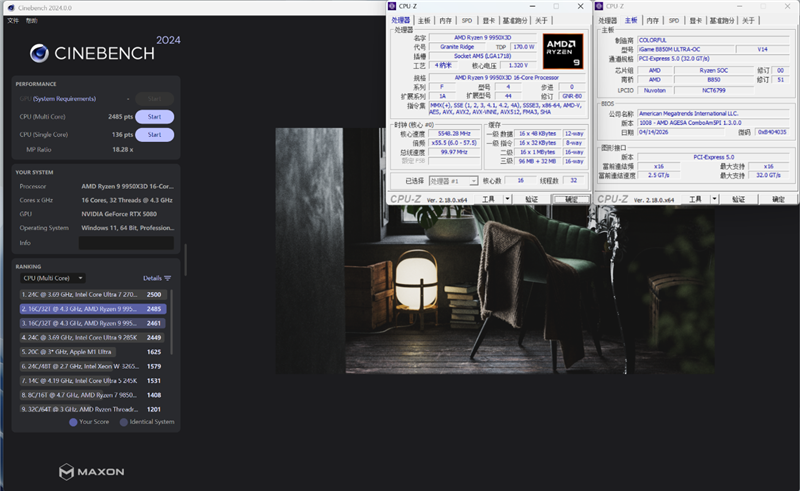The width and height of the screenshot is (800, 491).
Task: Switch to 显卡 tab in CPU-Z mainboard window
Action: 696,20
